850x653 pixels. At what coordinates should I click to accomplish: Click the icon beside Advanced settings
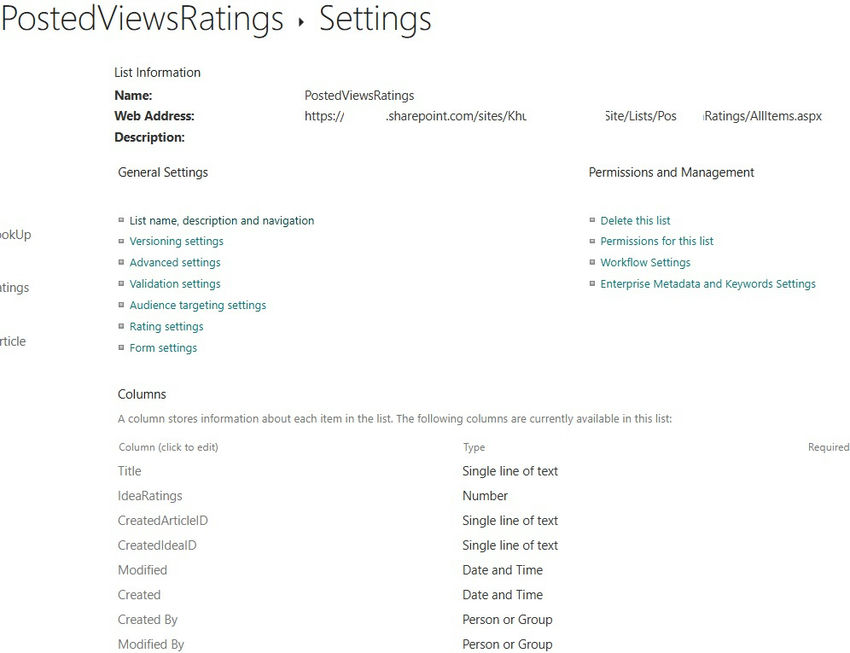[122, 262]
